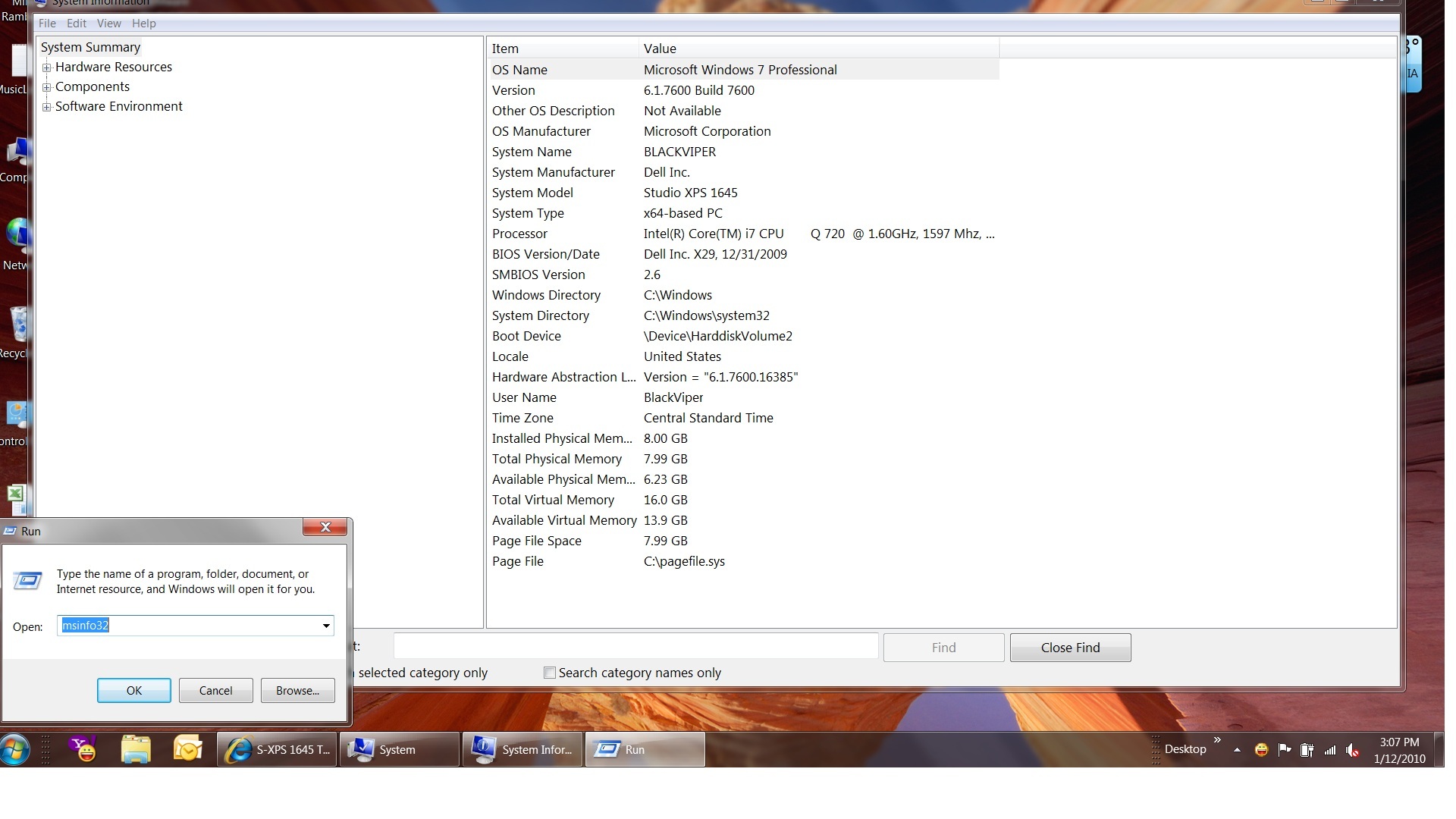
Task: Expand Software Environment tree node
Action: coord(47,107)
